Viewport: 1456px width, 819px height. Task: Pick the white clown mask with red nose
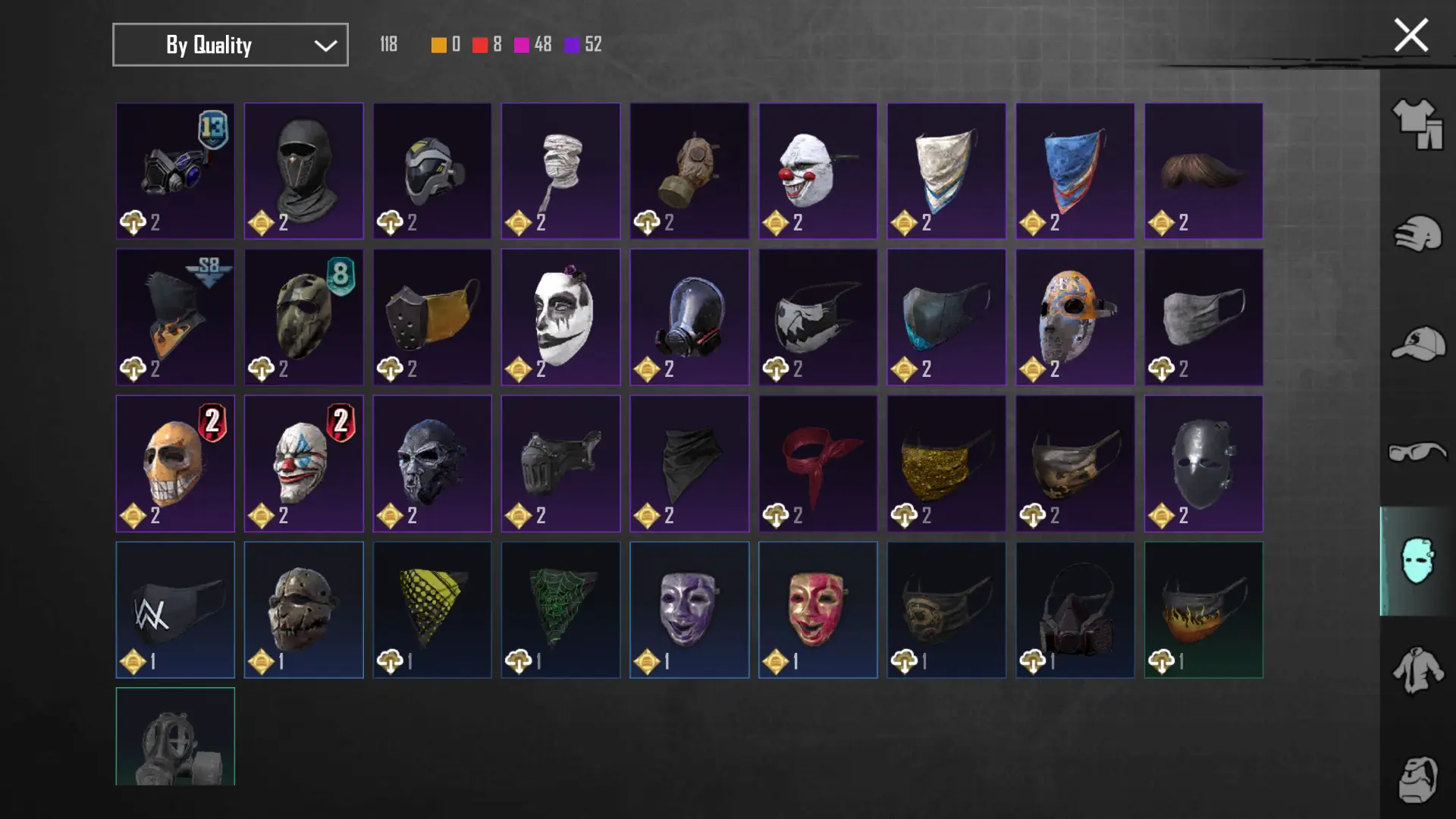[x=817, y=171]
